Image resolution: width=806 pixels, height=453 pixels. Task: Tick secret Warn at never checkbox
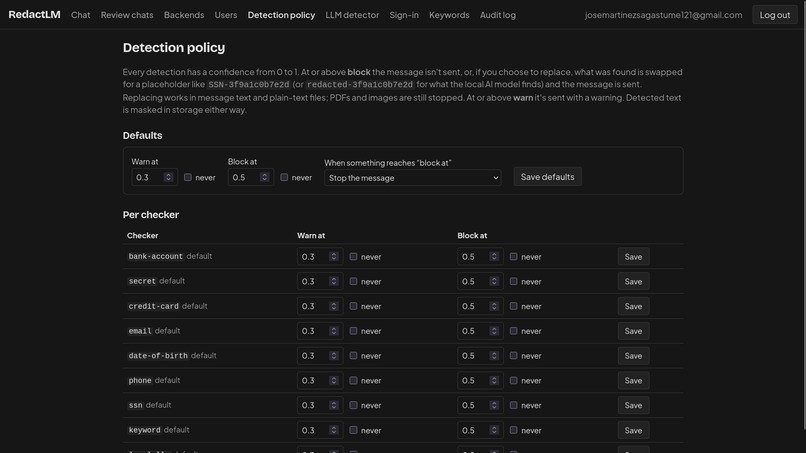tap(353, 281)
